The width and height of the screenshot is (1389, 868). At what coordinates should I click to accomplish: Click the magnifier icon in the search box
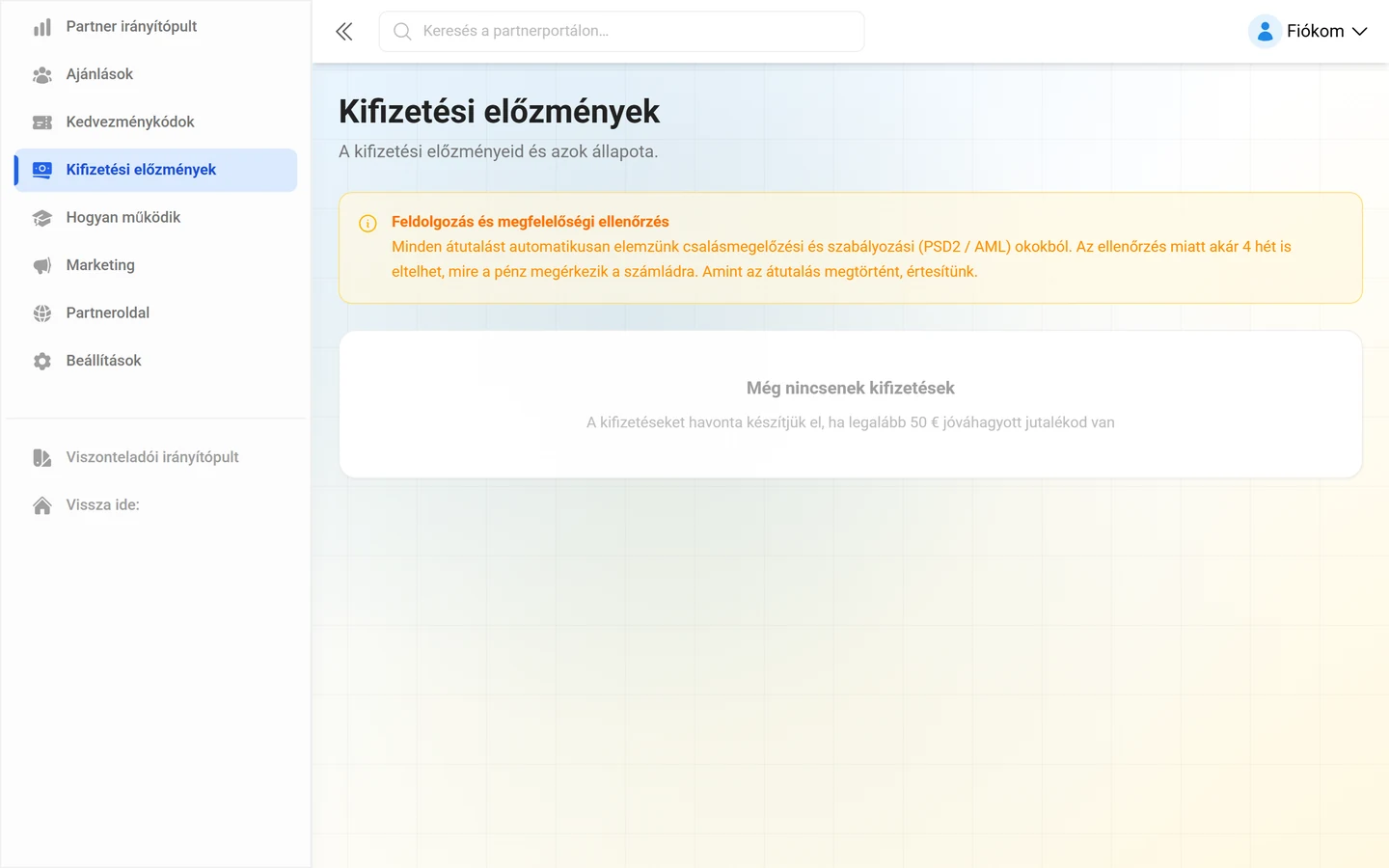coord(402,32)
